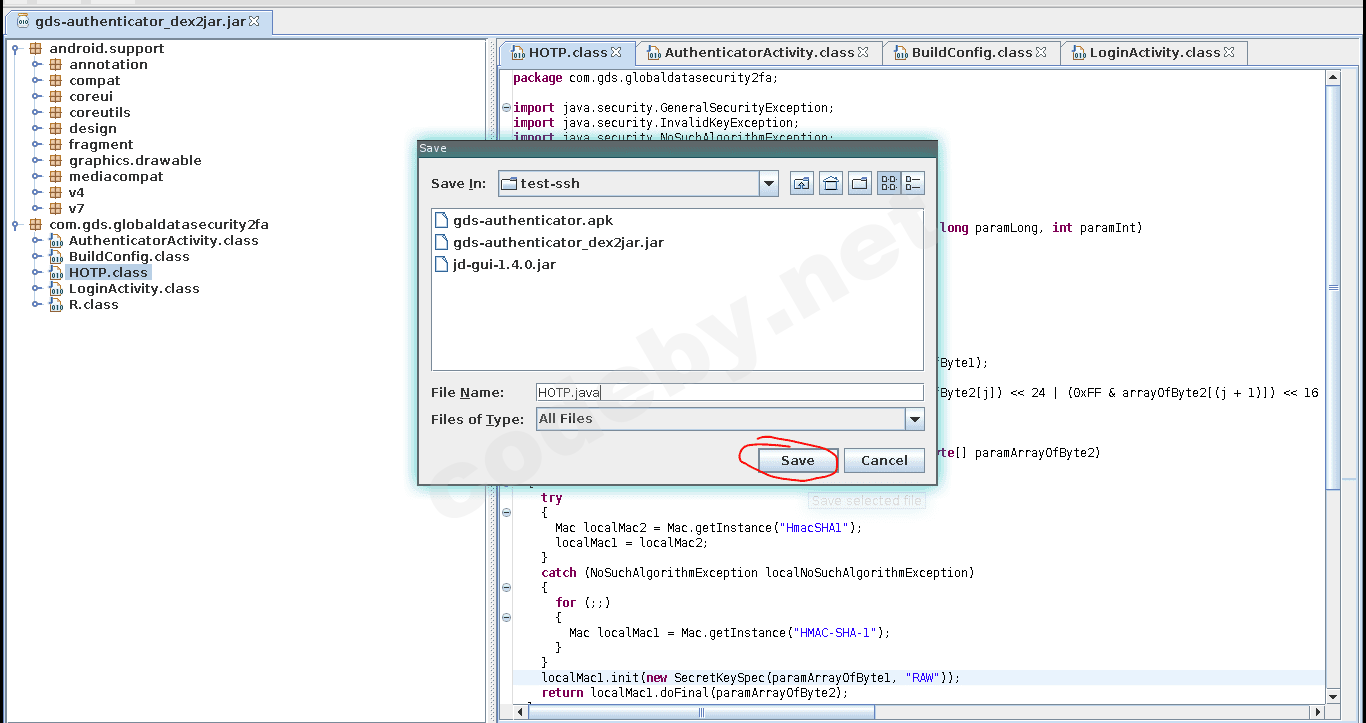Viewport: 1366px width, 723px height.
Task: Expand the mediacompat package node
Action: point(37,176)
